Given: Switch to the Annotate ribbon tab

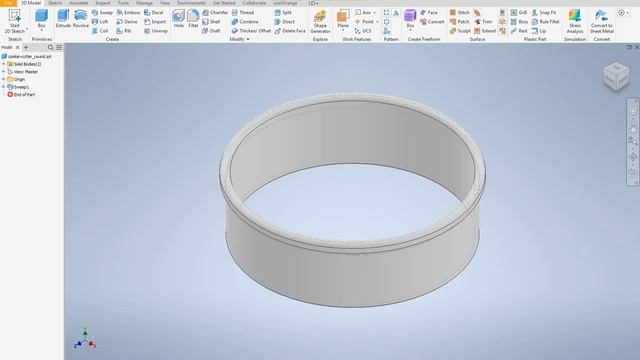Looking at the screenshot, I should coord(78,3).
